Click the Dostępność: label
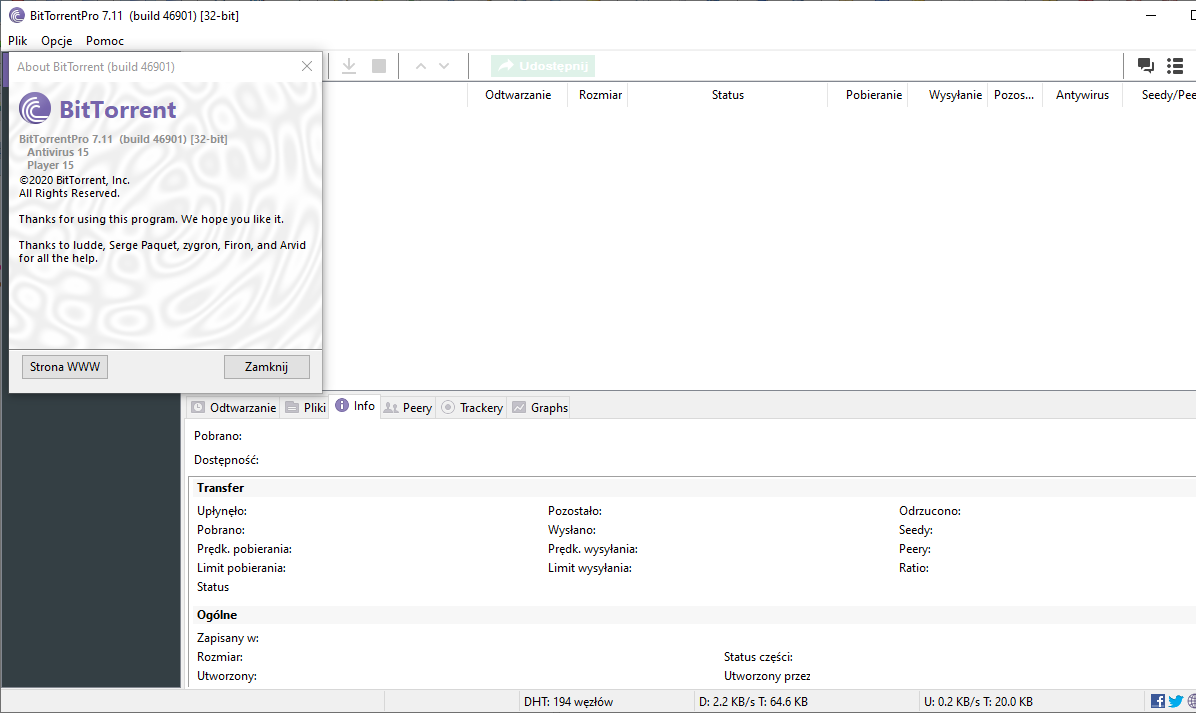1196x713 pixels. click(226, 460)
